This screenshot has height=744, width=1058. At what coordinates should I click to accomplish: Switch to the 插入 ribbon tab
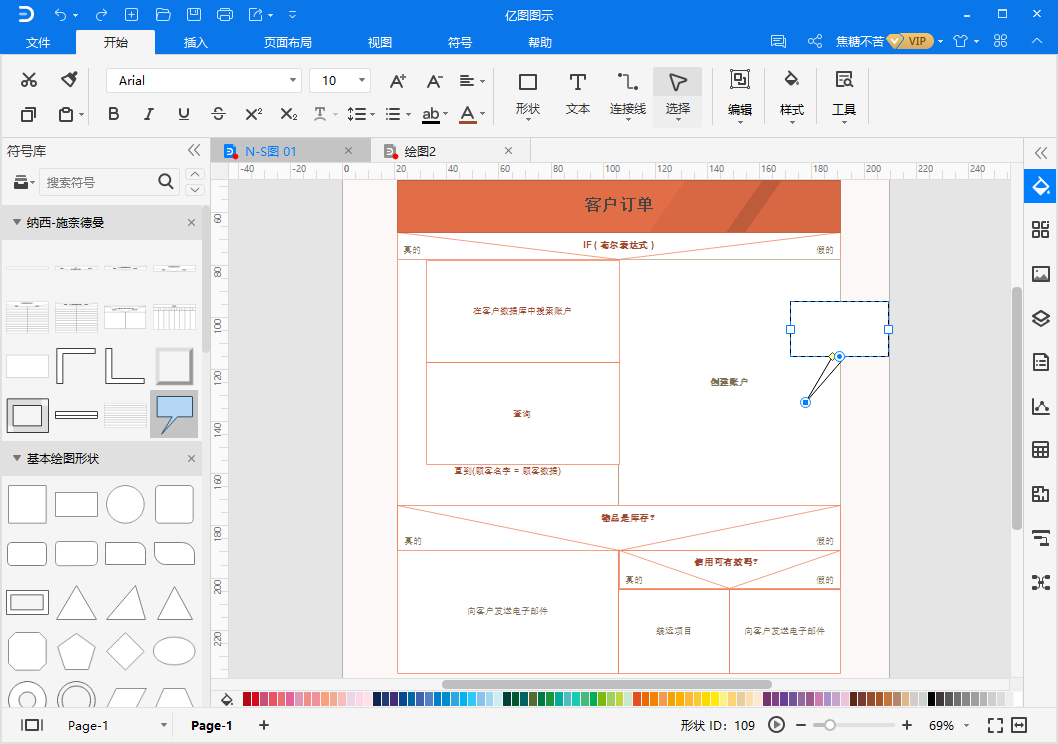tap(196, 42)
